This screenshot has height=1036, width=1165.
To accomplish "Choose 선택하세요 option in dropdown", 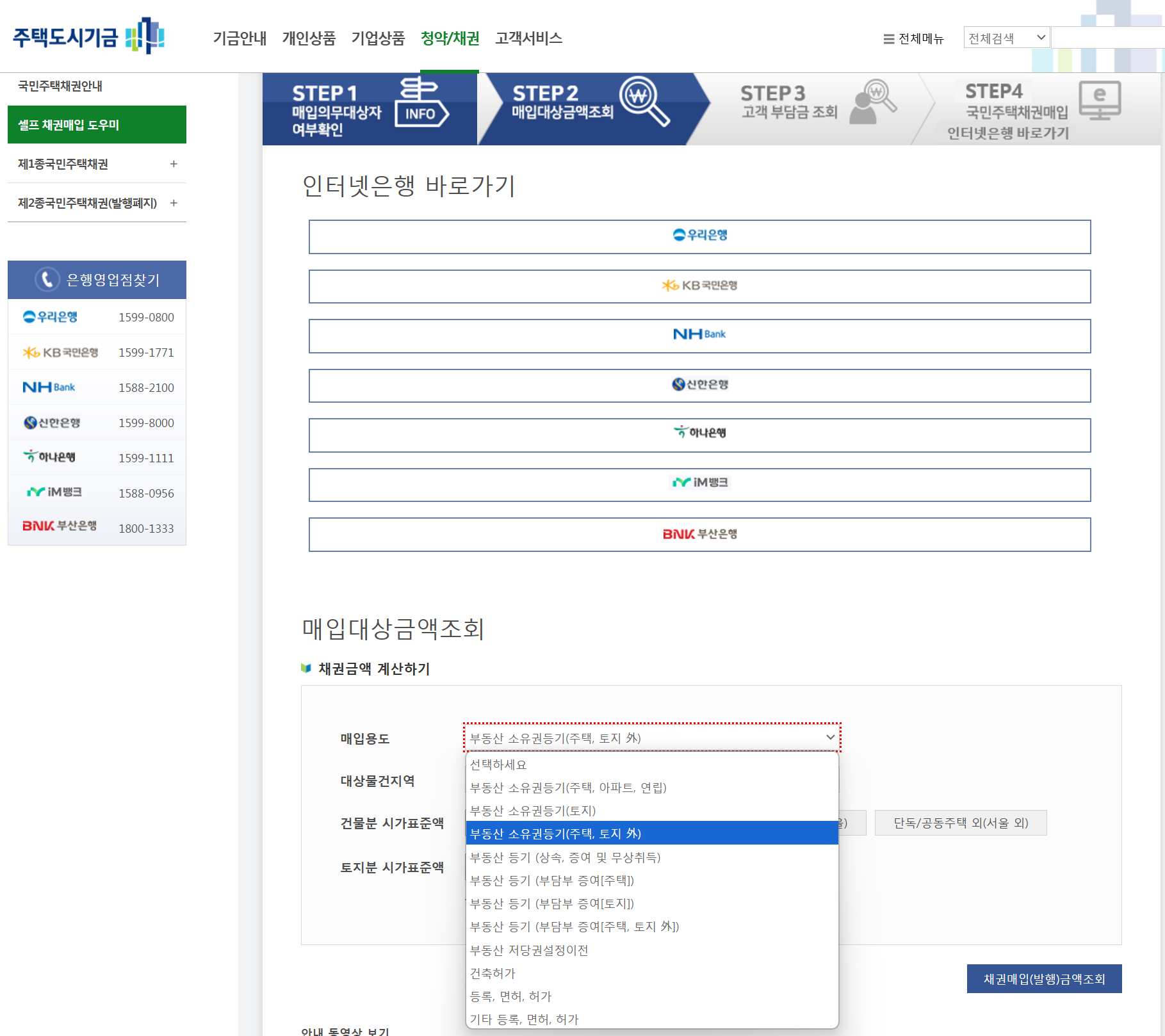I will (x=652, y=765).
